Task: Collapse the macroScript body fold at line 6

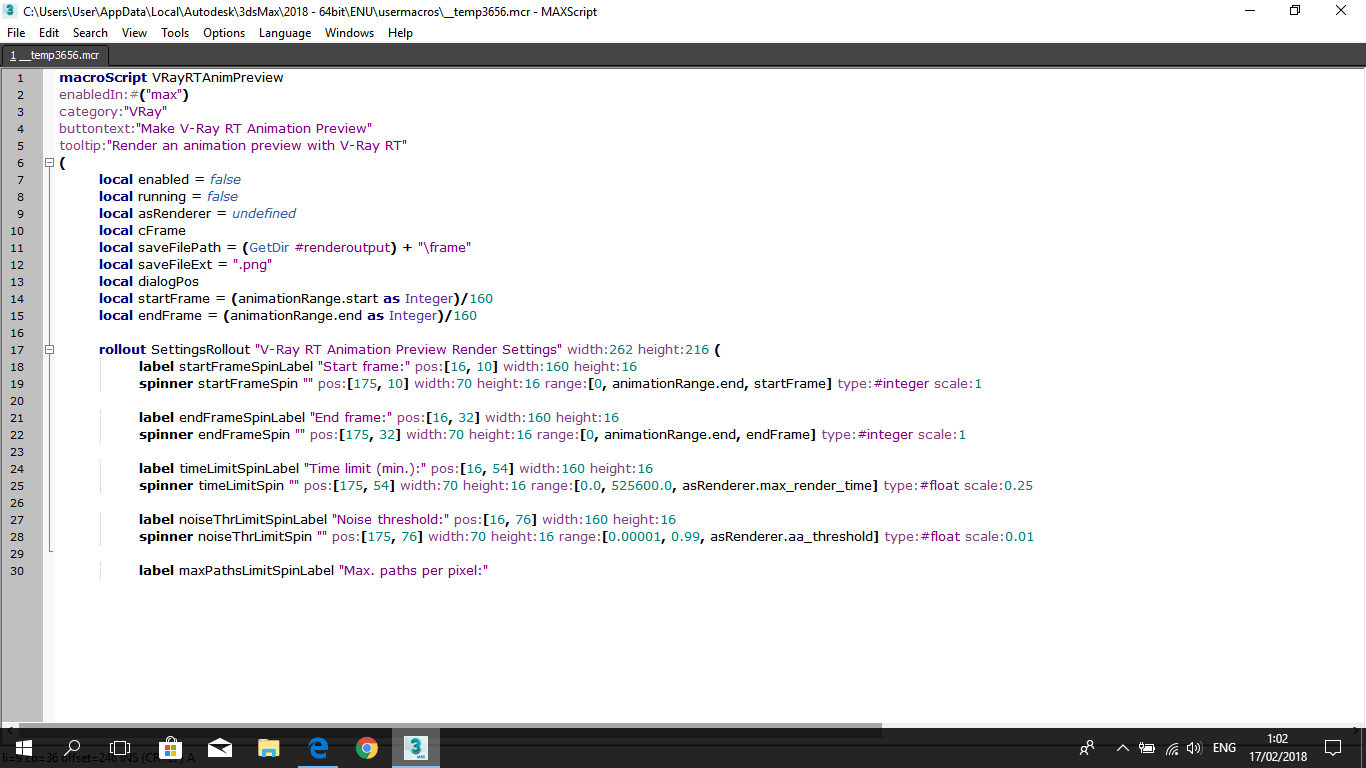Action: (48, 162)
